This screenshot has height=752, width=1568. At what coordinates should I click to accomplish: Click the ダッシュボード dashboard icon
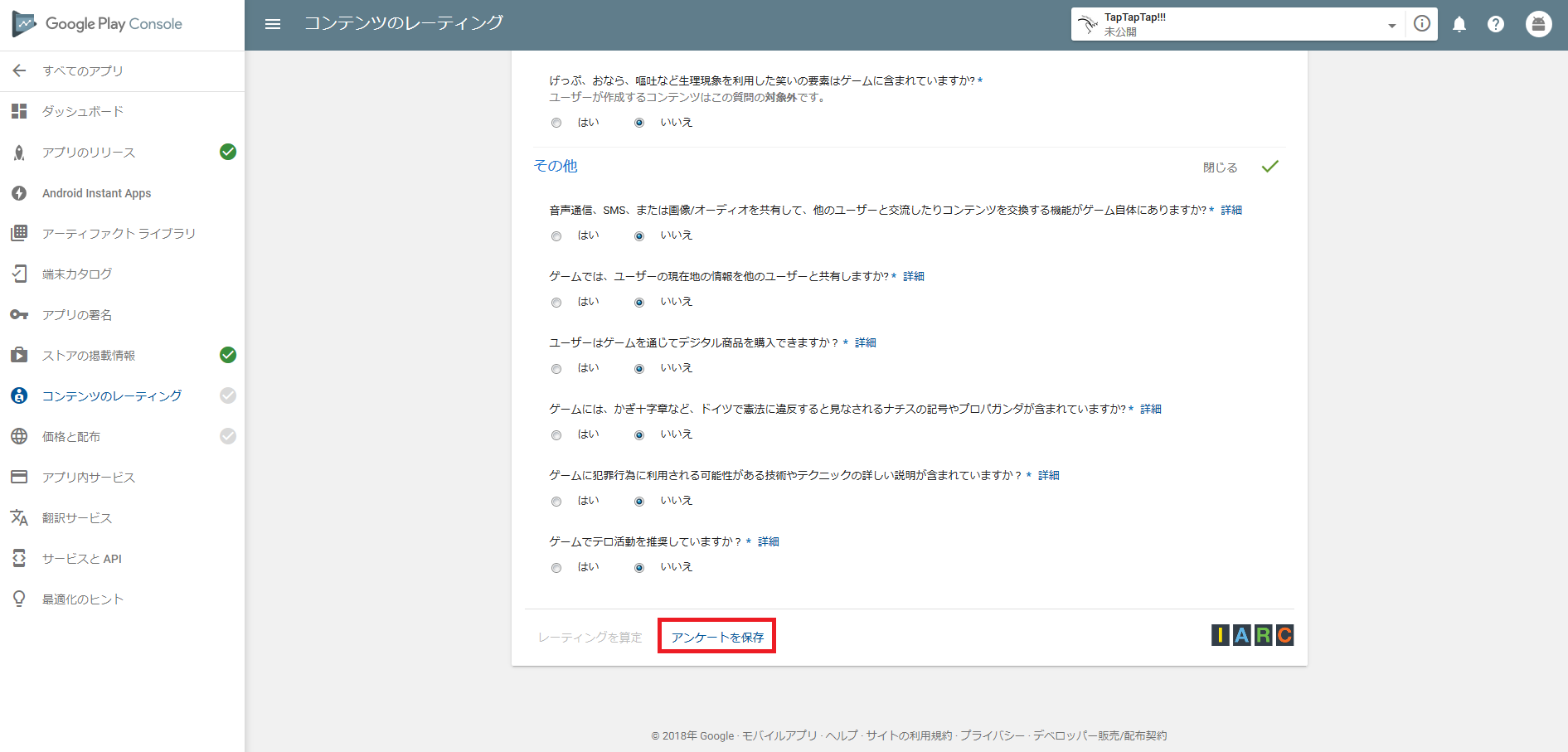pos(19,111)
